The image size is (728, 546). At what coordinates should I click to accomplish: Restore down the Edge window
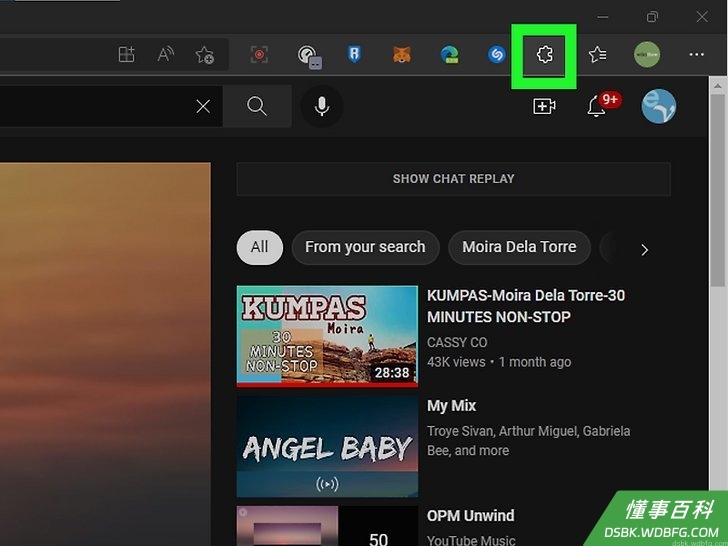click(652, 17)
